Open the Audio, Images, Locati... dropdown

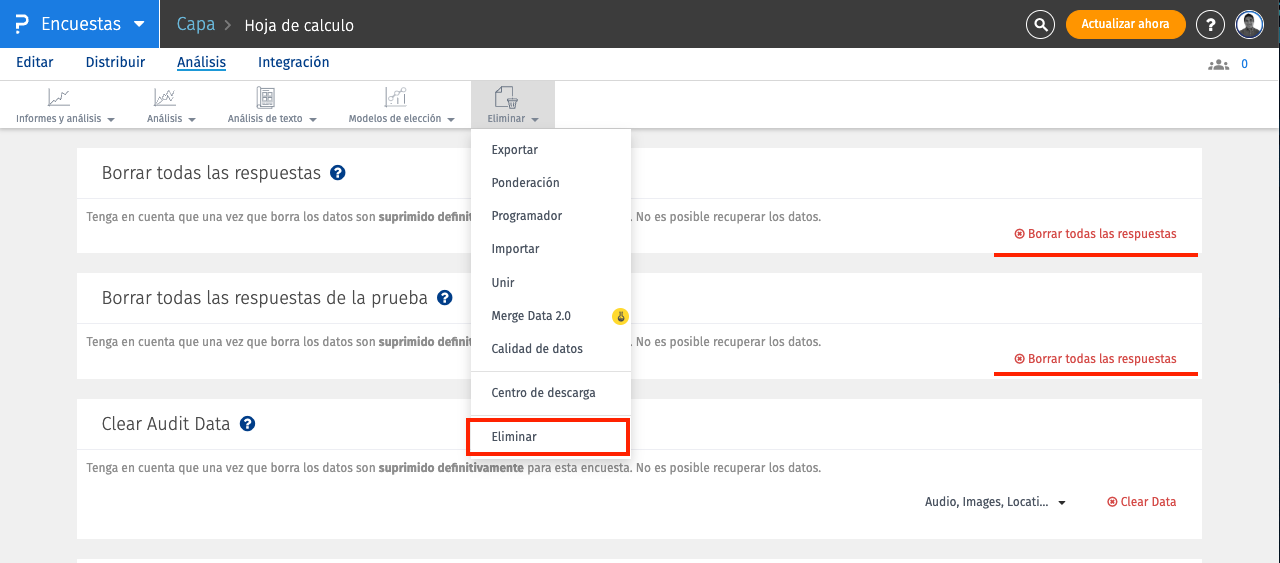point(995,502)
